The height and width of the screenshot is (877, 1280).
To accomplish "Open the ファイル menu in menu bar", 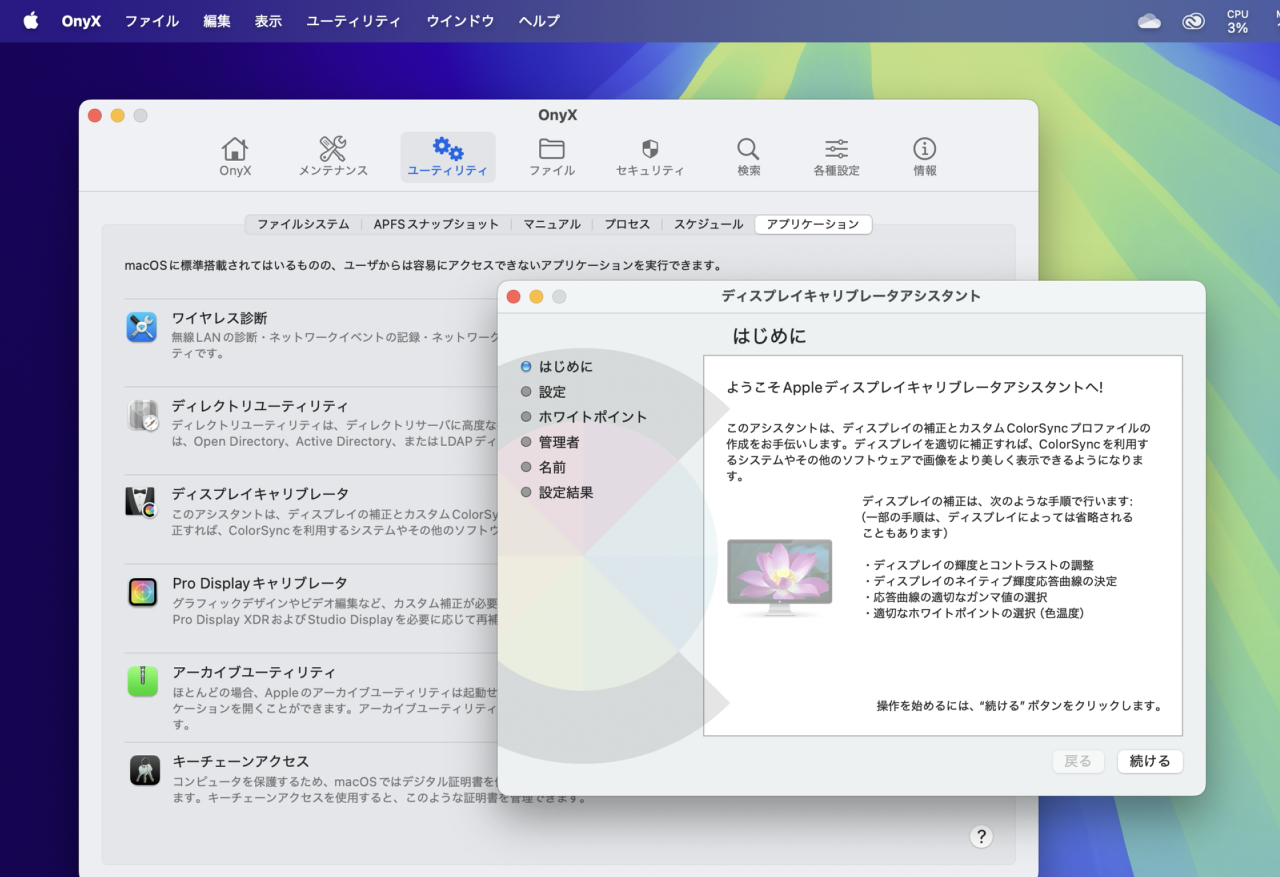I will (x=152, y=21).
